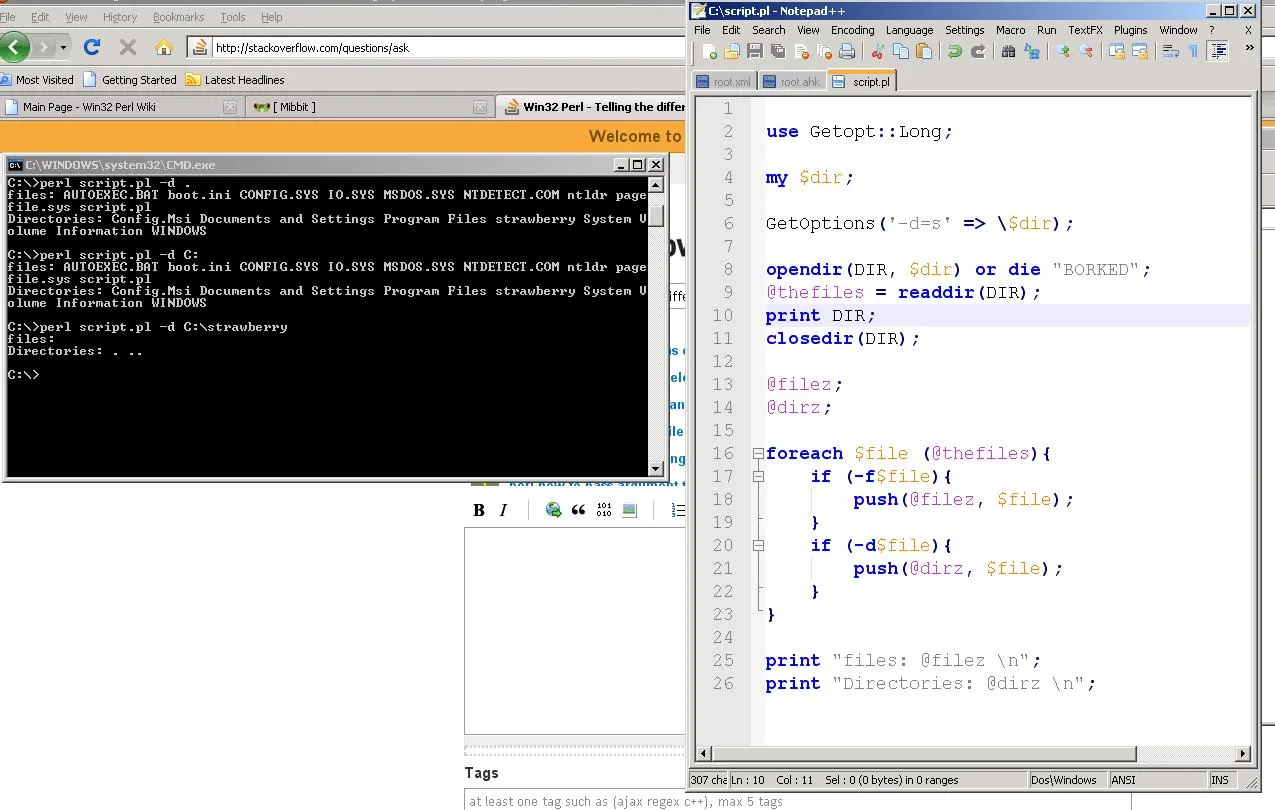The width and height of the screenshot is (1275, 810).
Task: Switch to root.ahk tab
Action: point(790,82)
